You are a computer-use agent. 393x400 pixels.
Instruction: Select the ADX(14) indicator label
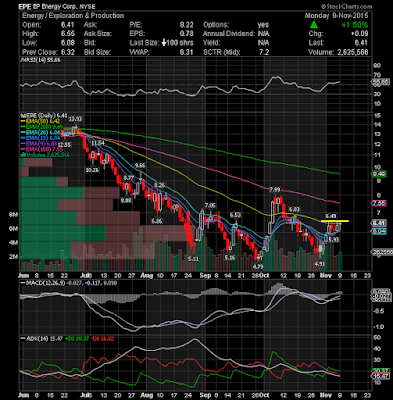(35, 339)
